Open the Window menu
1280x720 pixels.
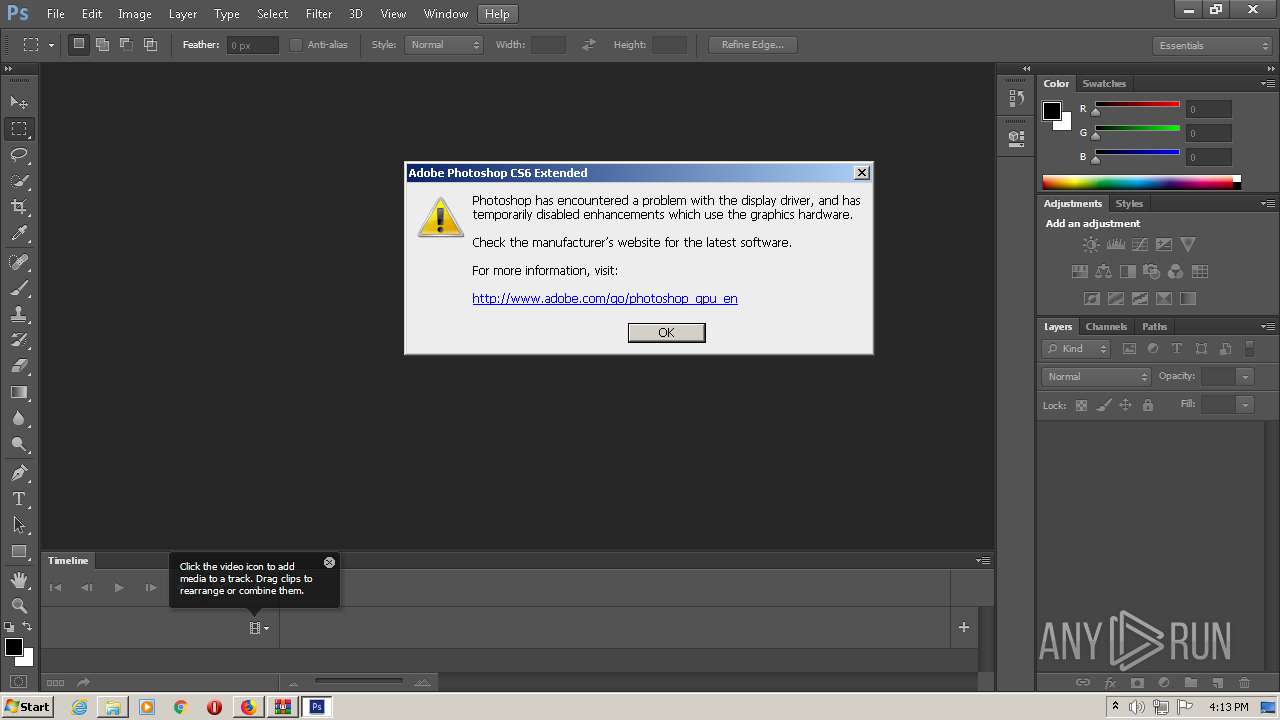pos(446,14)
